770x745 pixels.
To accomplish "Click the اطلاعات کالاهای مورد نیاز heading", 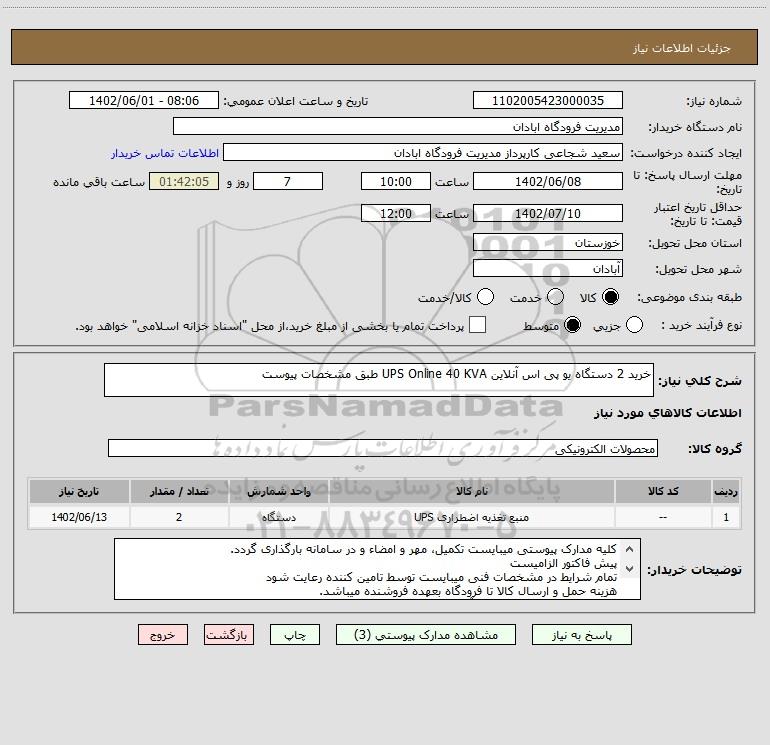I will click(667, 413).
